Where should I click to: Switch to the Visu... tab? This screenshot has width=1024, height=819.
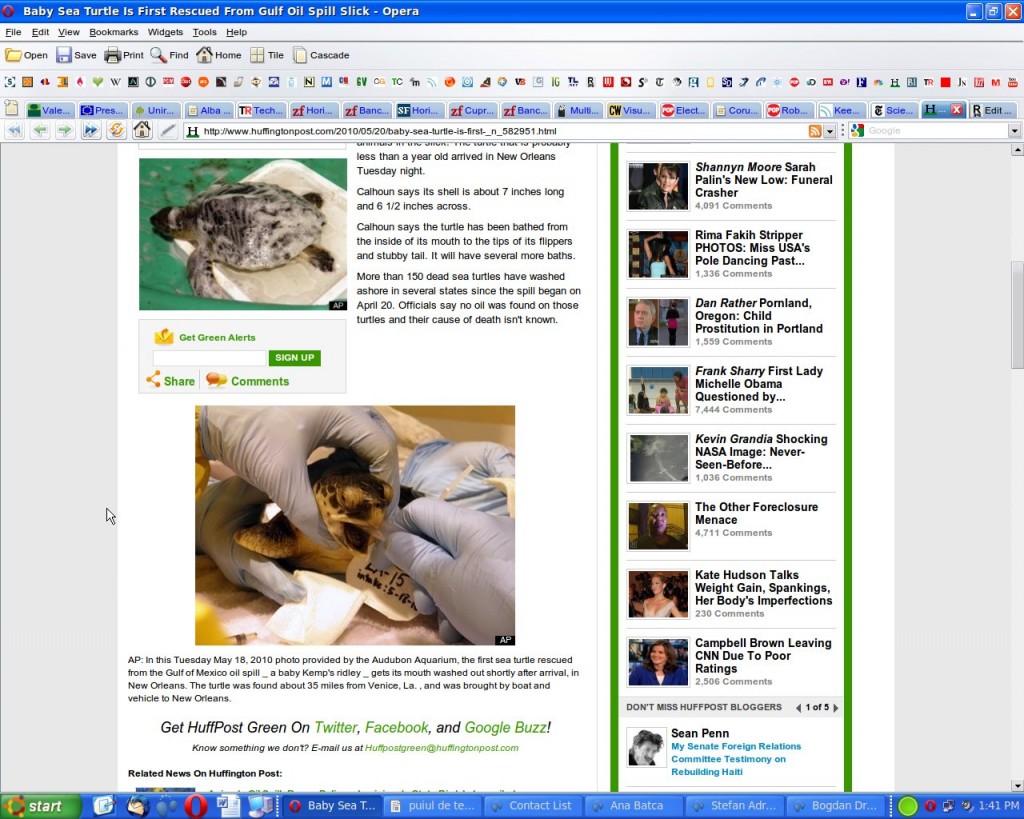coord(630,110)
